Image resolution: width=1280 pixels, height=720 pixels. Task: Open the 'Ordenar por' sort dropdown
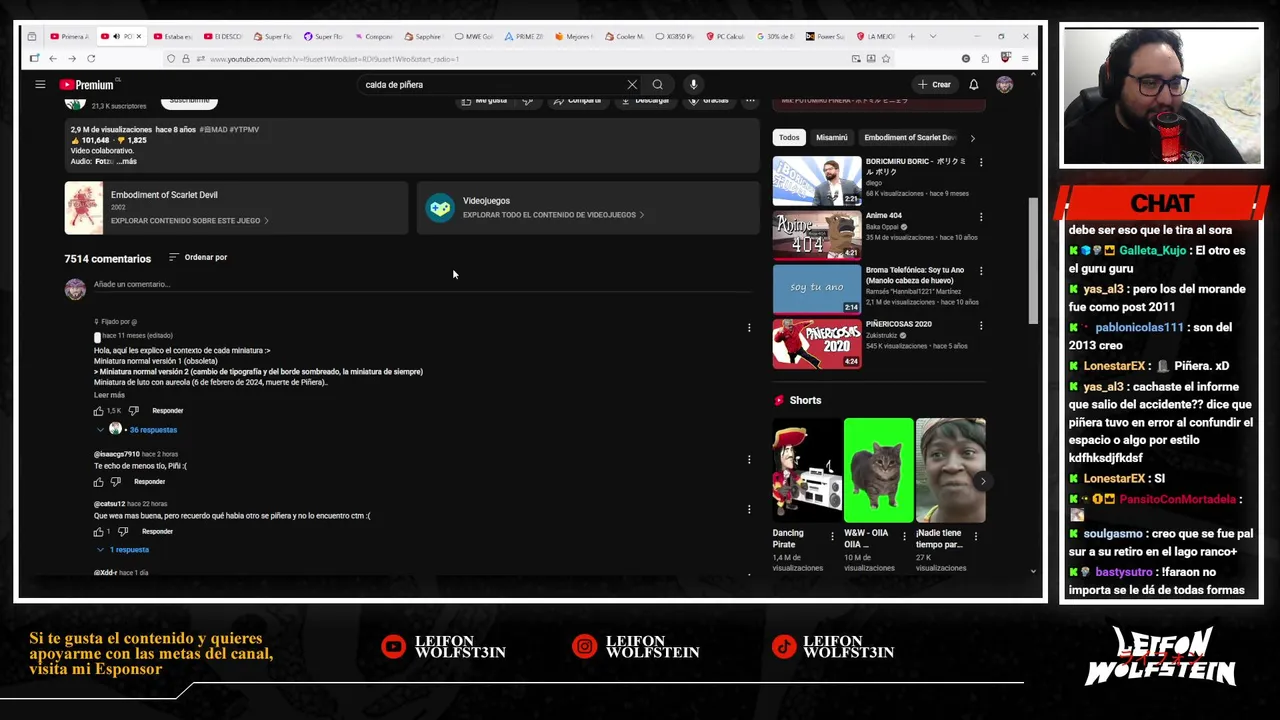coord(198,257)
